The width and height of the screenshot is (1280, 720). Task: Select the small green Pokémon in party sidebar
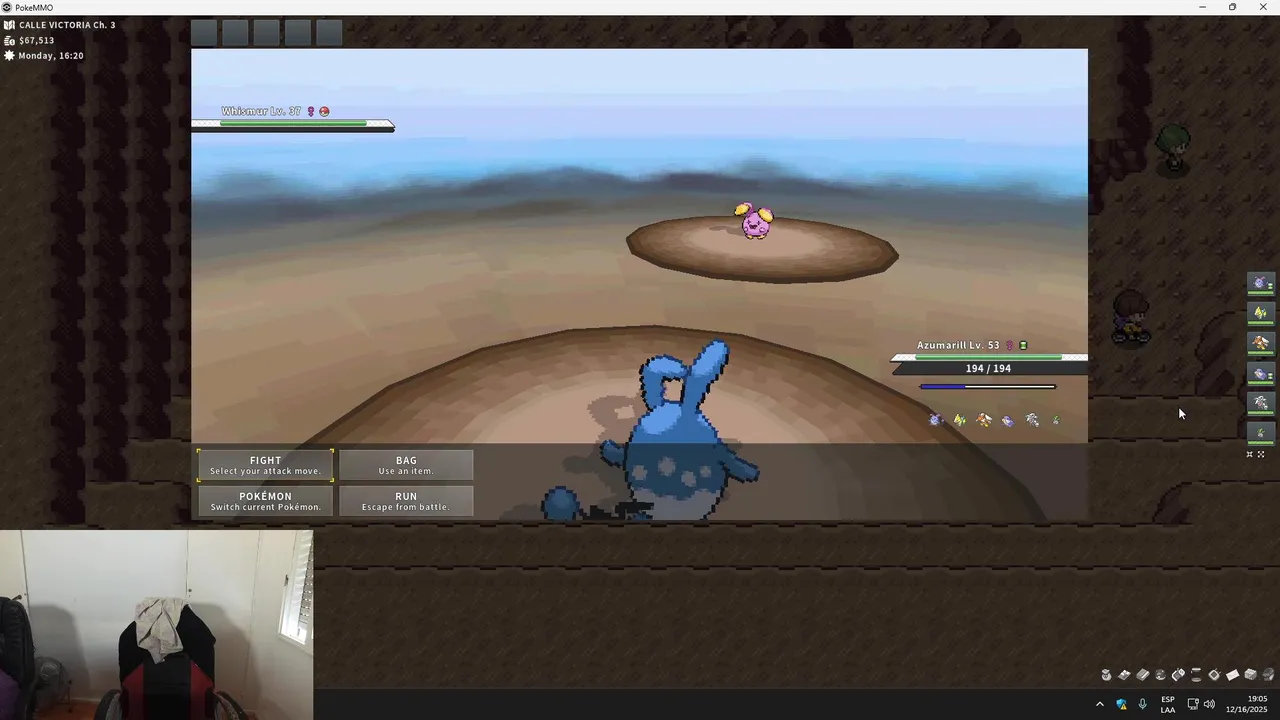[1260, 433]
